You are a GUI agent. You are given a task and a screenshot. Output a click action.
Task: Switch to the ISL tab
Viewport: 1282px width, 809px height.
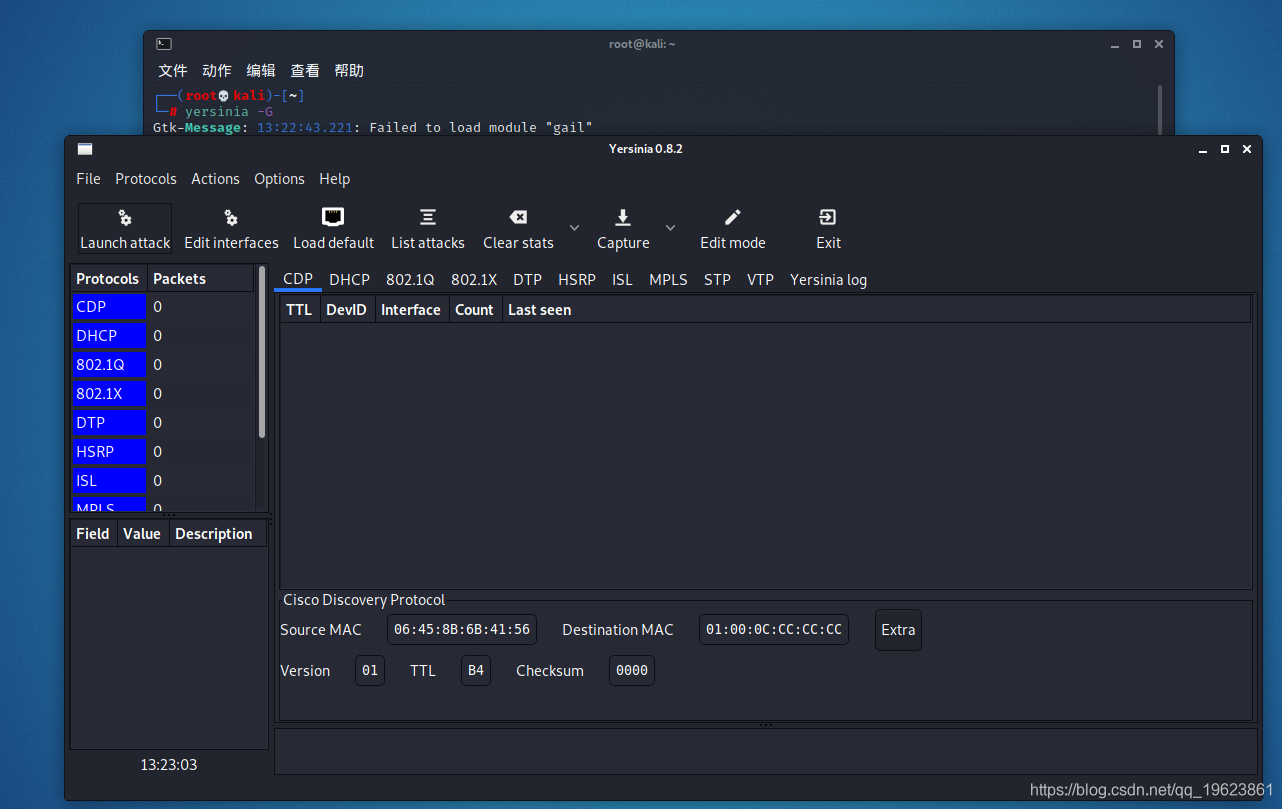click(622, 280)
